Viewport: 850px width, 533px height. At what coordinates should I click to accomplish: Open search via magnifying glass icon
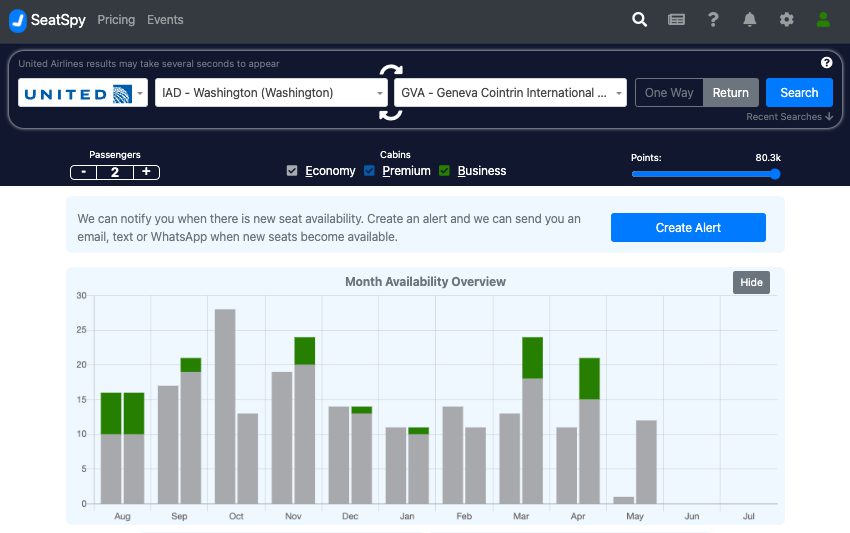640,20
